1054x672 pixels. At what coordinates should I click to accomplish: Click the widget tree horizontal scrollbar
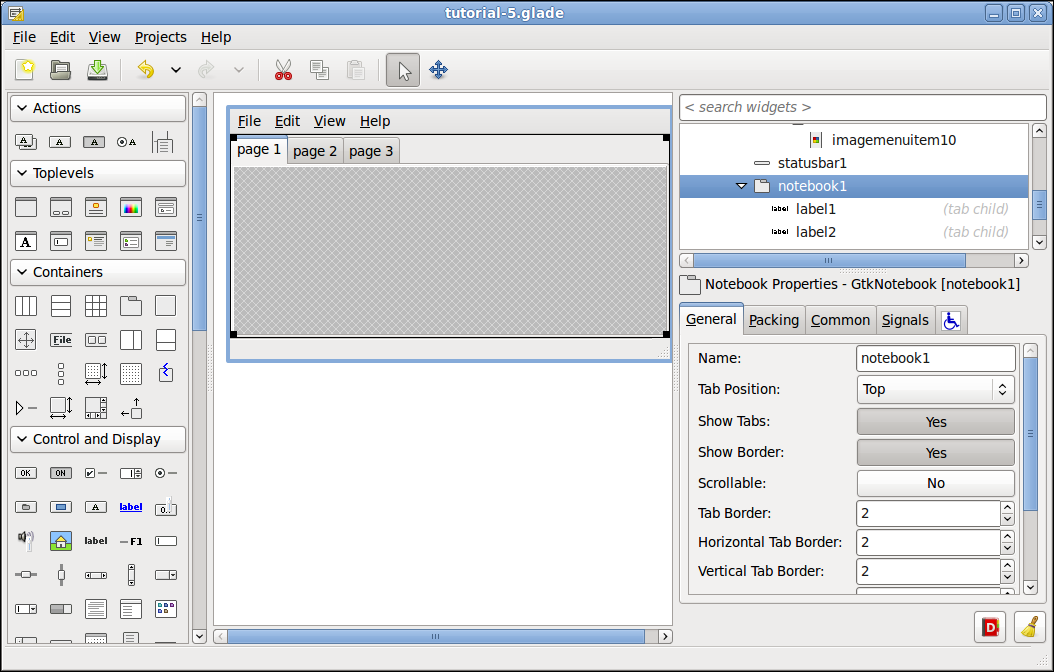tap(829, 260)
